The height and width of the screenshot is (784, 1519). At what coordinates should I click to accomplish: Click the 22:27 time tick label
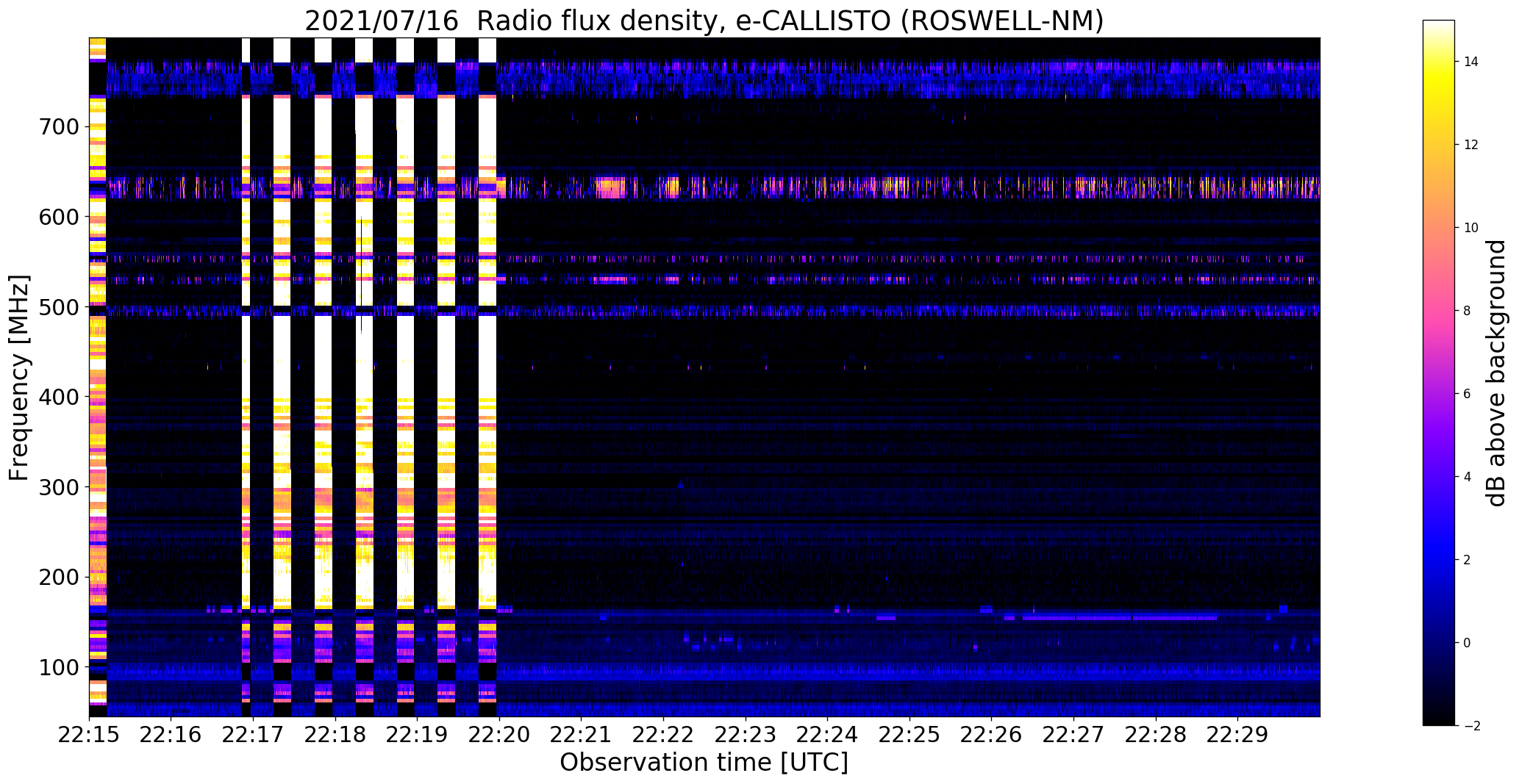tap(1073, 734)
